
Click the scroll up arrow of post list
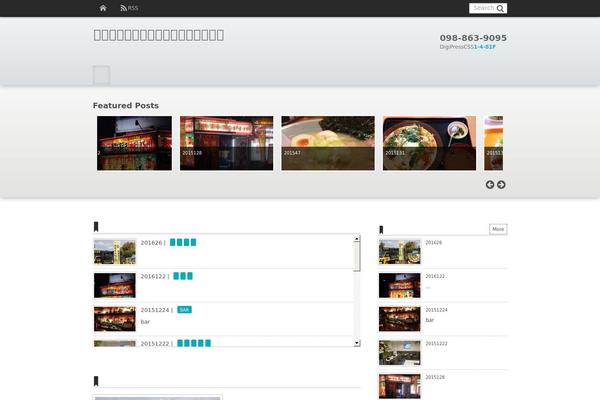(357, 238)
